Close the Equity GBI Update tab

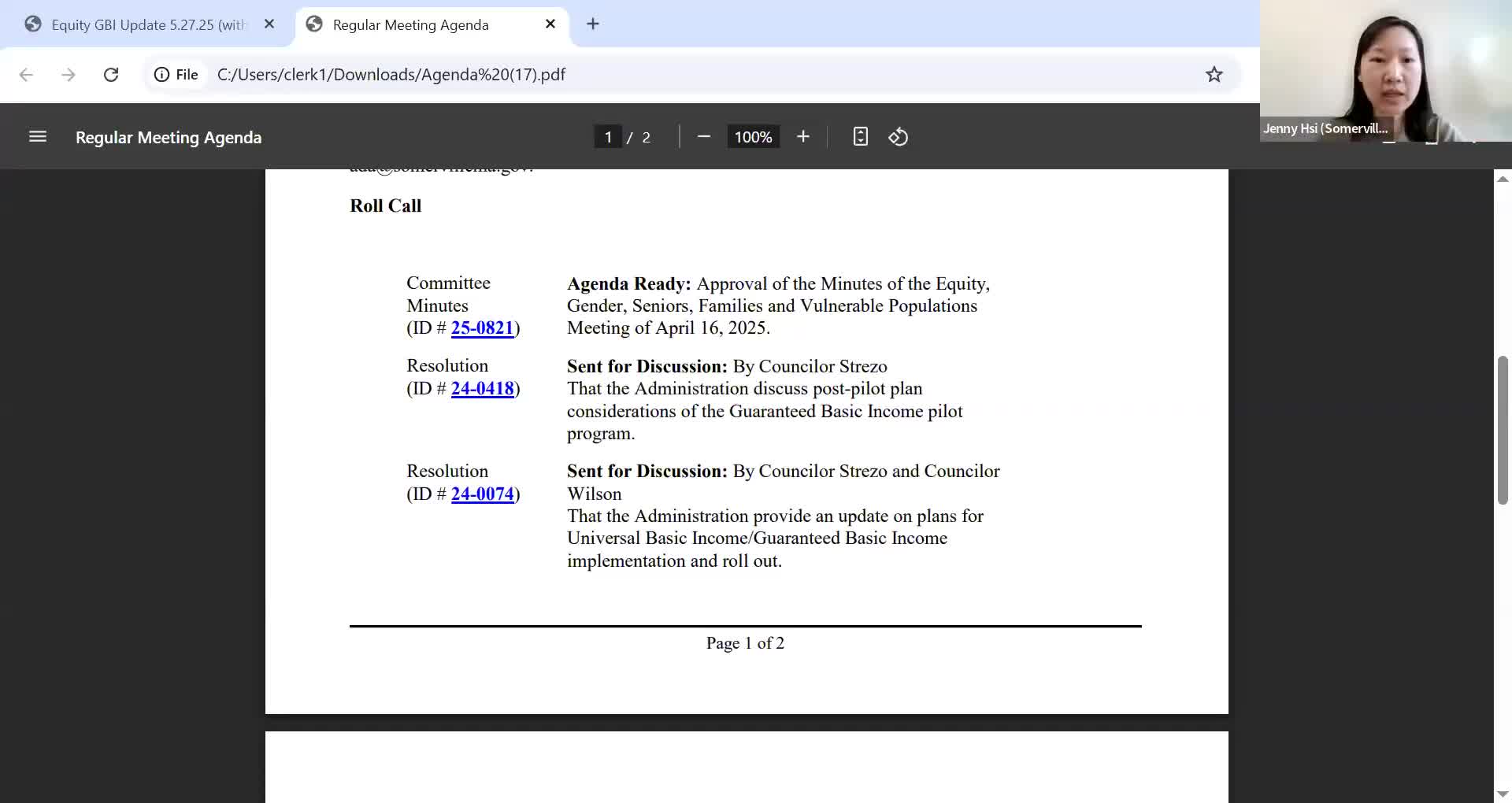[x=269, y=24]
